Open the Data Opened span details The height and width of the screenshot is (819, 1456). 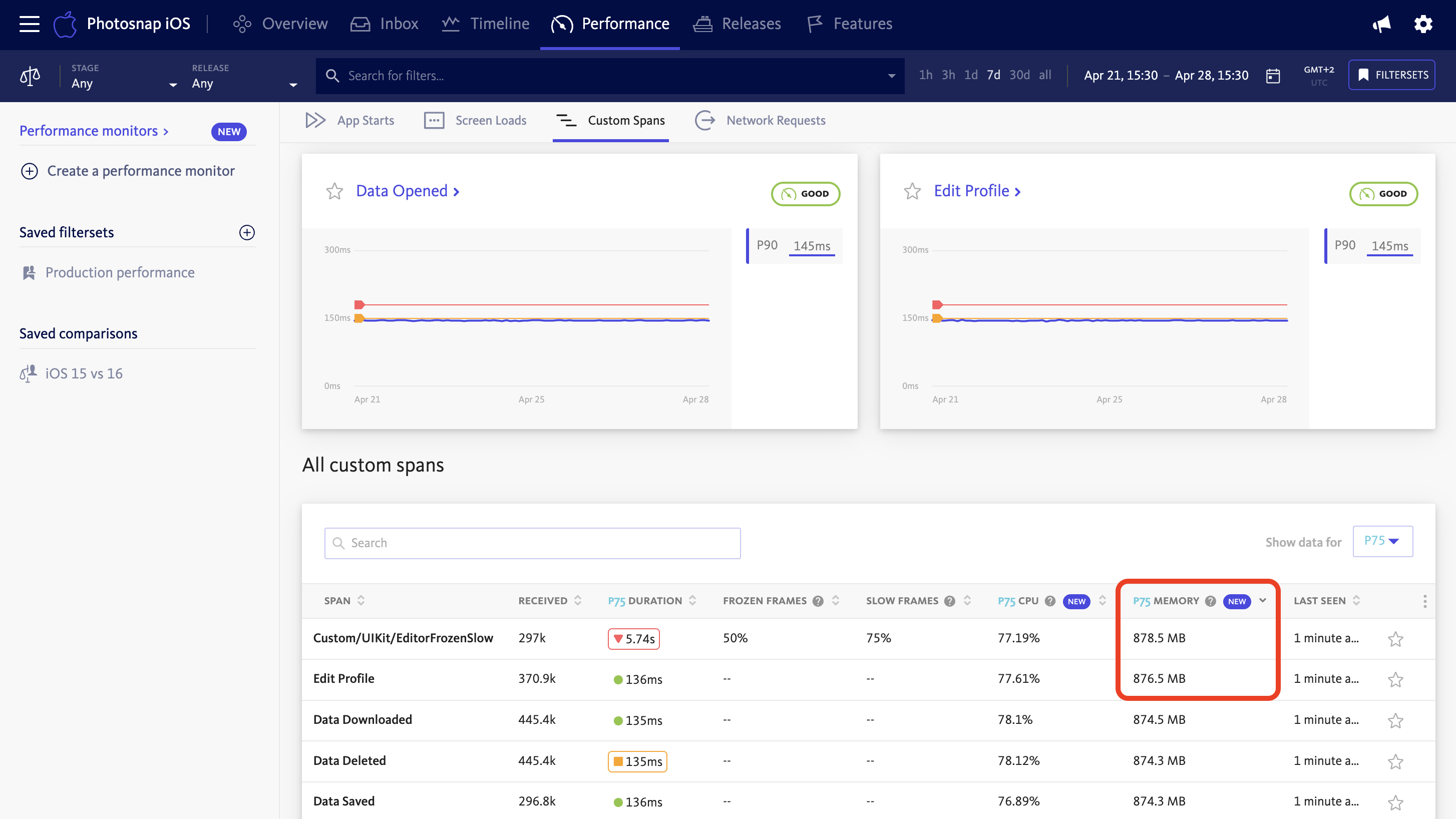click(x=408, y=191)
